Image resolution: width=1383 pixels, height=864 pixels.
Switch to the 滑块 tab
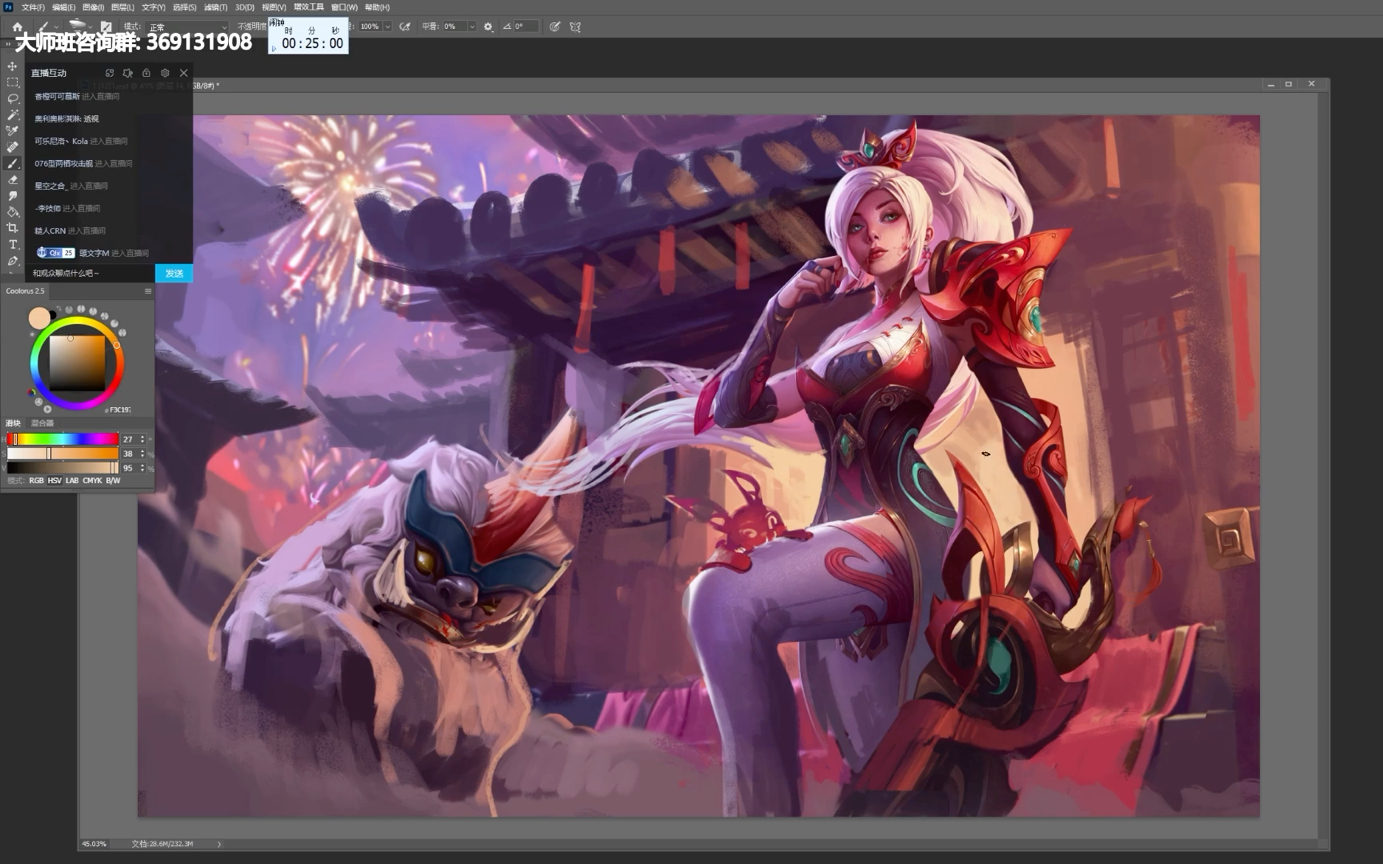pos(13,423)
